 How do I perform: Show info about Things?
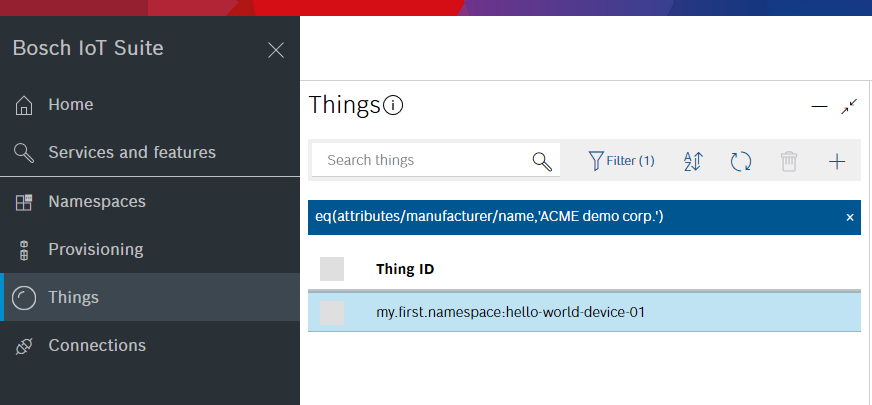tap(393, 105)
